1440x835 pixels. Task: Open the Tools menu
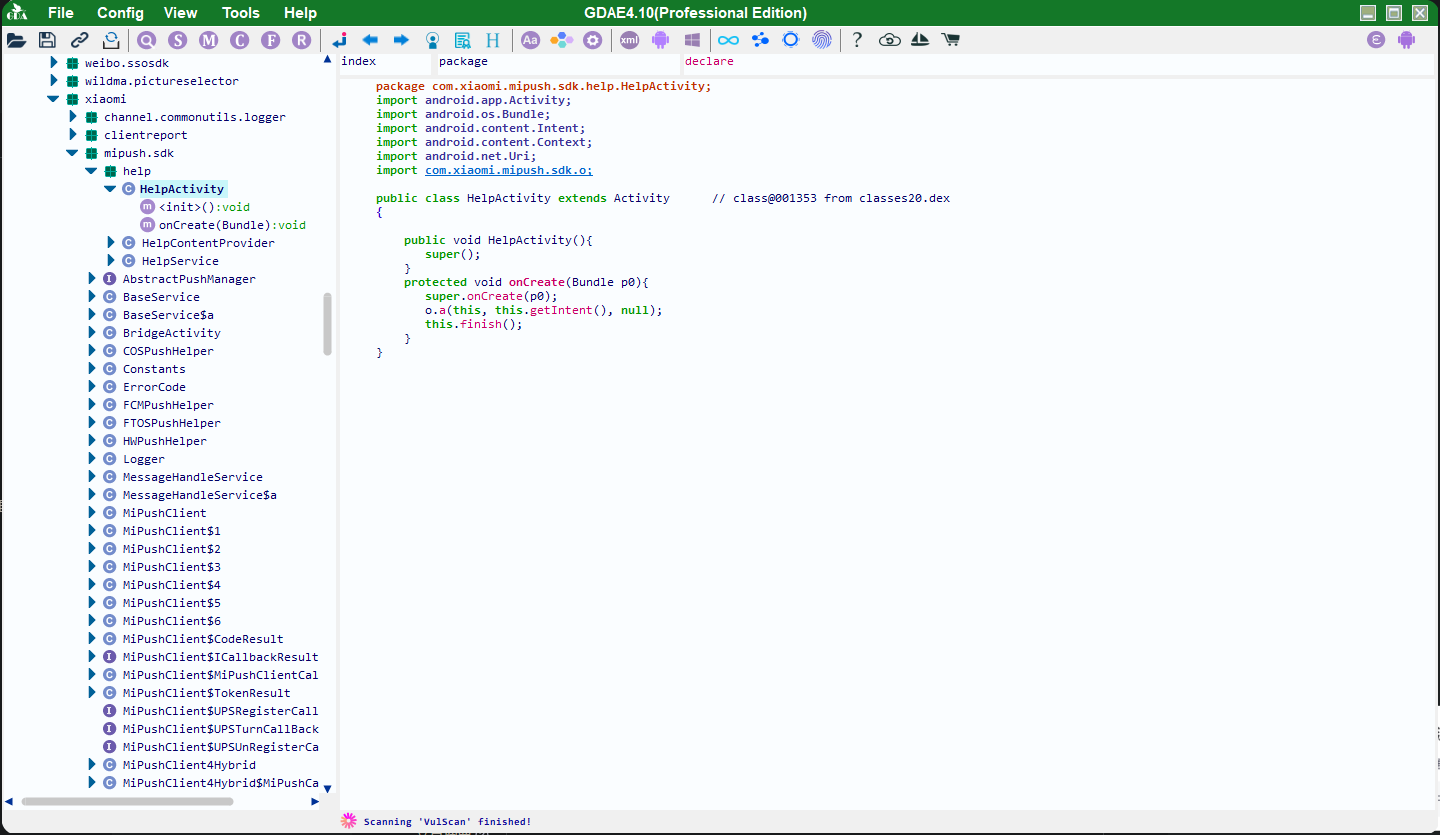[x=240, y=12]
